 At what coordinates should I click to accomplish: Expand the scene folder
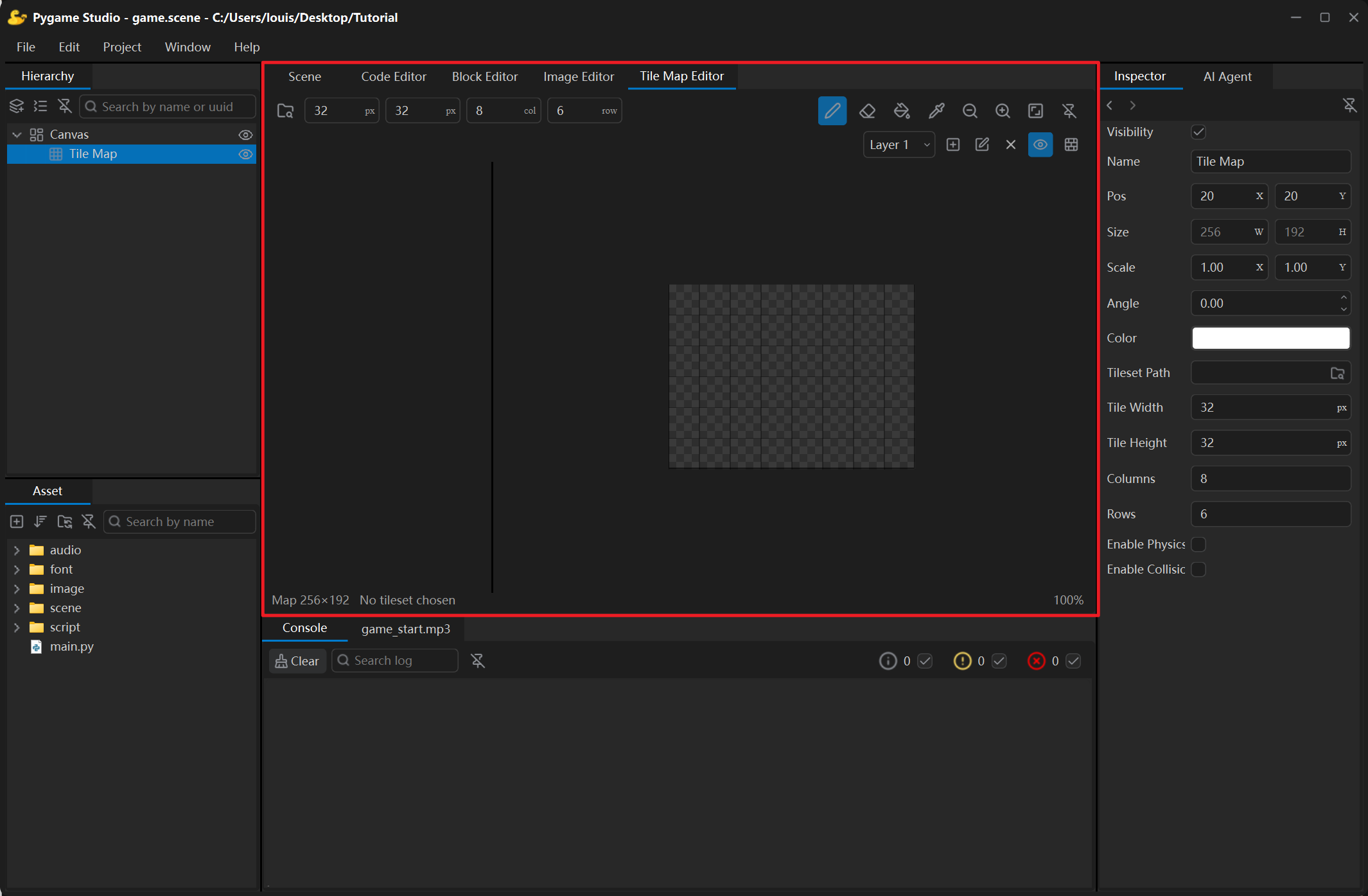(17, 608)
